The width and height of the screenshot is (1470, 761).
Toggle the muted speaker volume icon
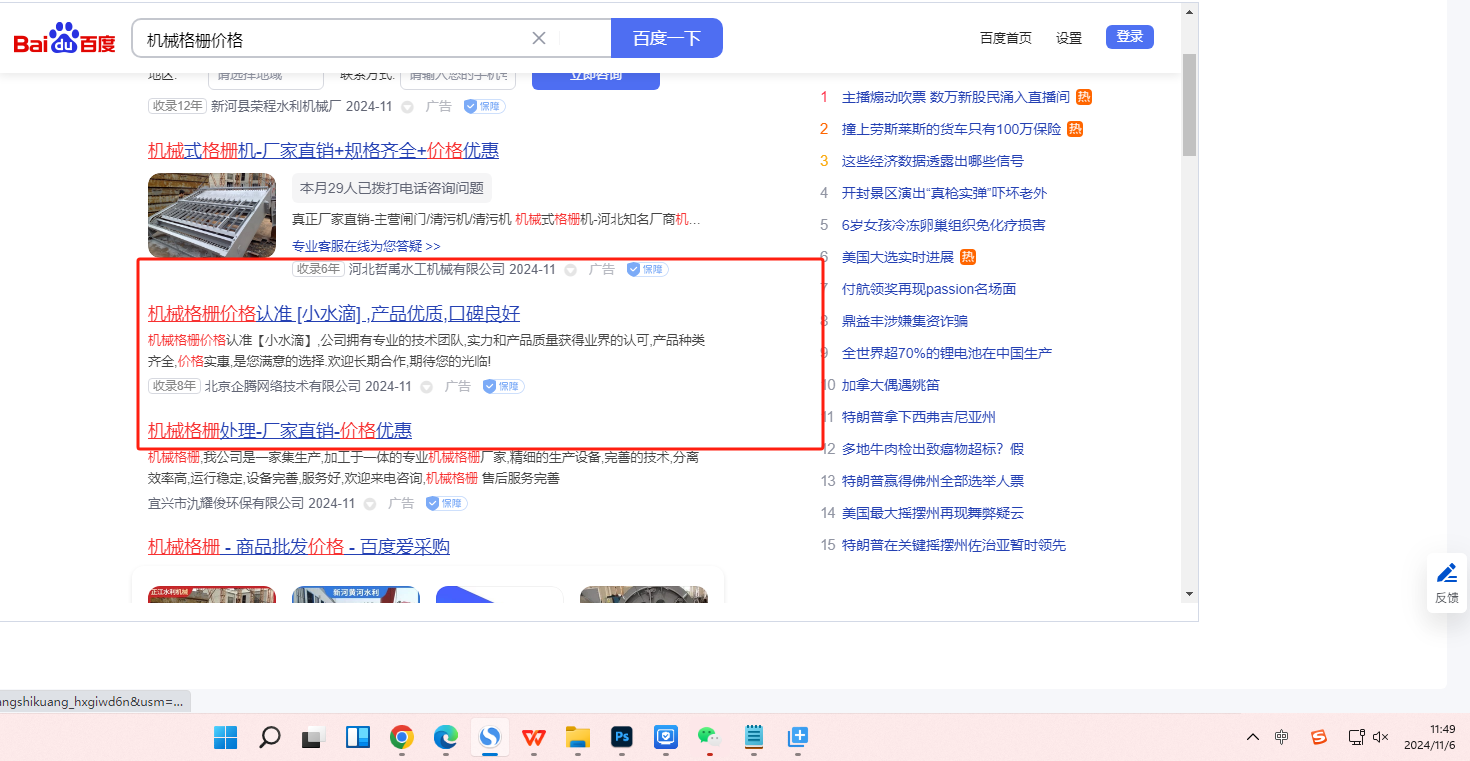(x=1381, y=737)
